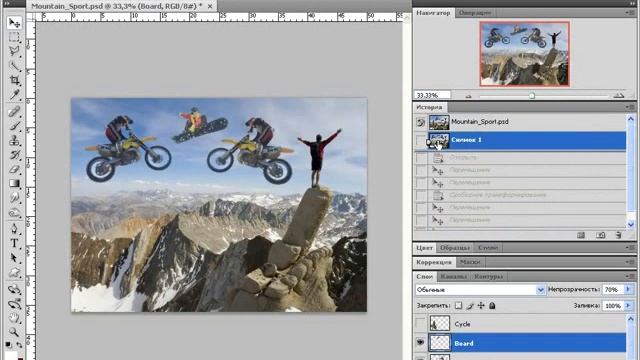Select the Brush tool
This screenshot has width=640, height=360.
(x=14, y=126)
